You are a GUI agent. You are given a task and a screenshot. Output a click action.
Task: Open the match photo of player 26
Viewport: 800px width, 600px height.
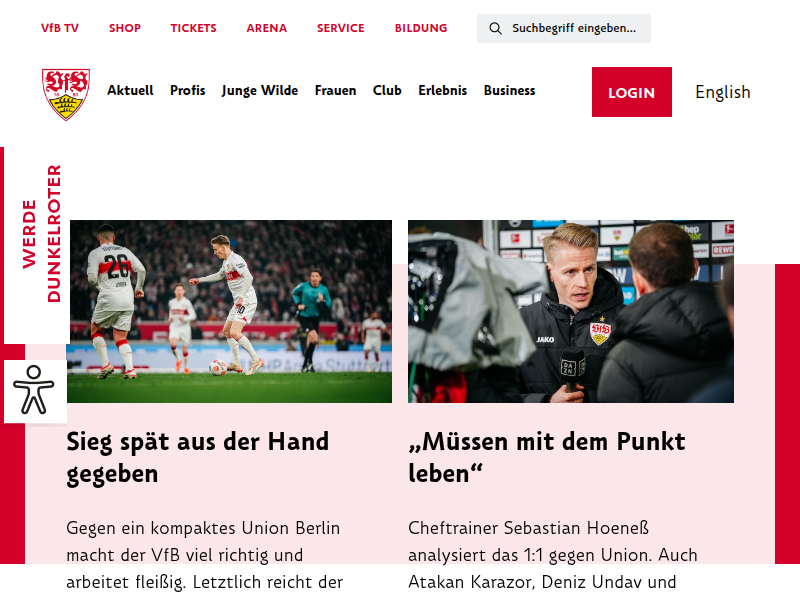pyautogui.click(x=229, y=311)
